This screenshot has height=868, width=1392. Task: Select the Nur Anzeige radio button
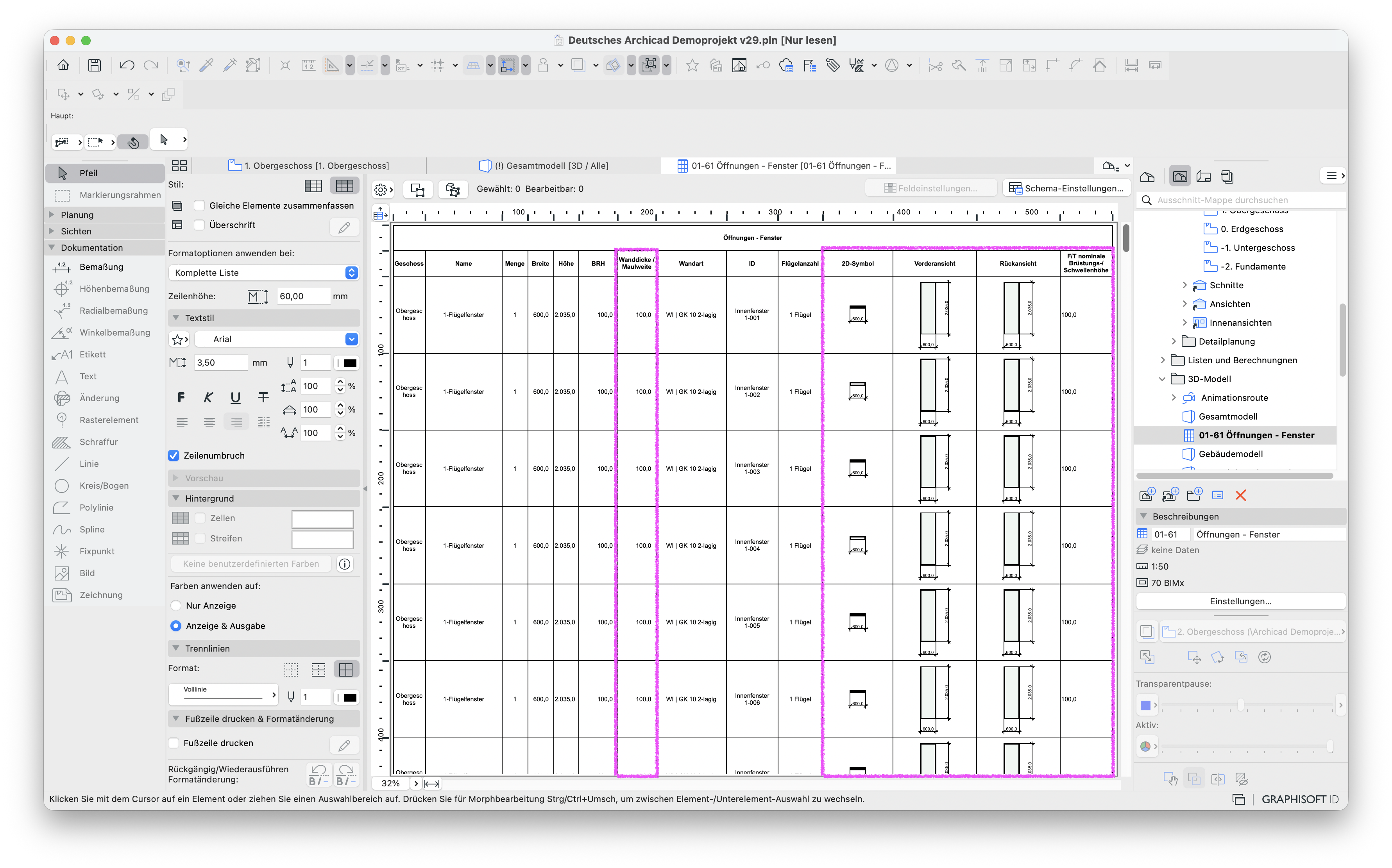coord(176,605)
